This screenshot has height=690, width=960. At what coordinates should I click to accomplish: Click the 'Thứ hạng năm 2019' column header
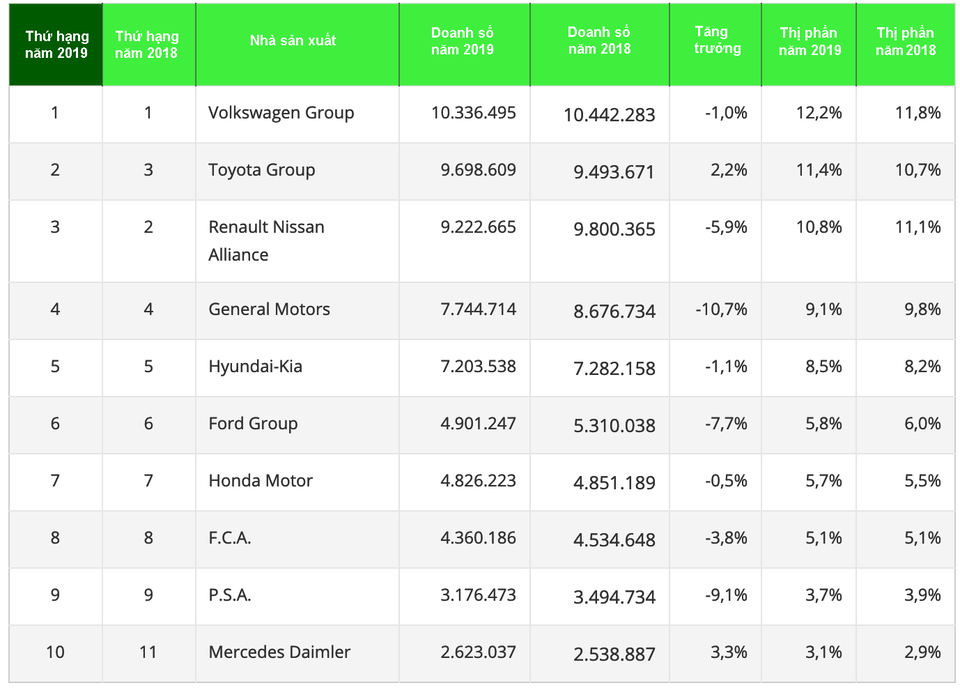pyautogui.click(x=56, y=45)
